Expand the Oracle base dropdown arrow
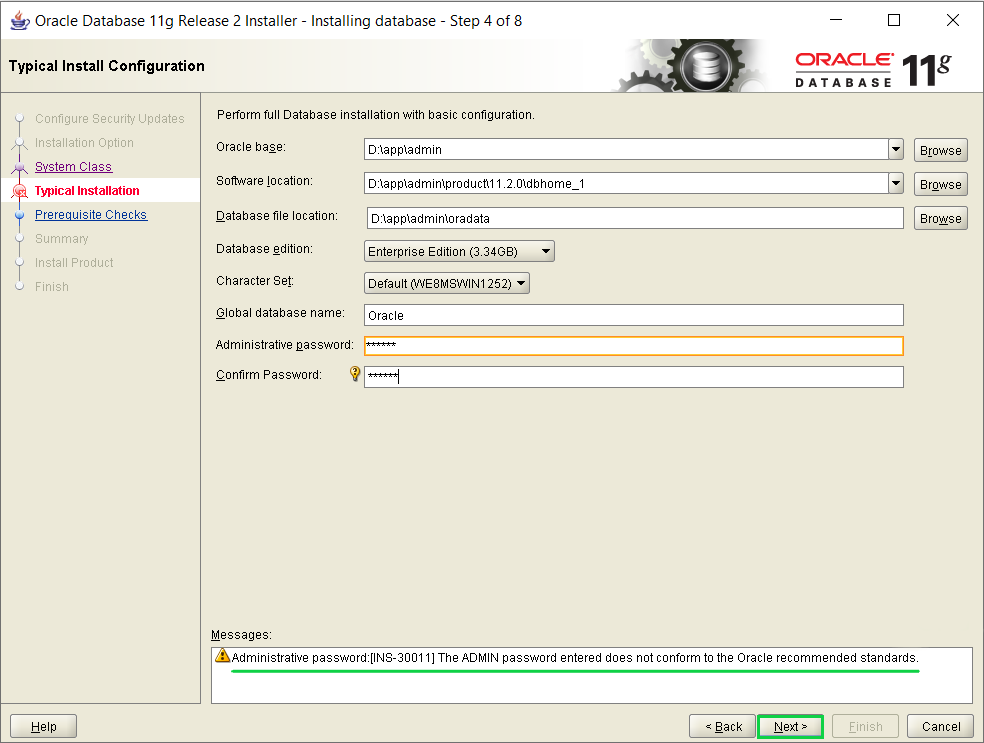Viewport: 984px width, 743px height. pos(896,149)
